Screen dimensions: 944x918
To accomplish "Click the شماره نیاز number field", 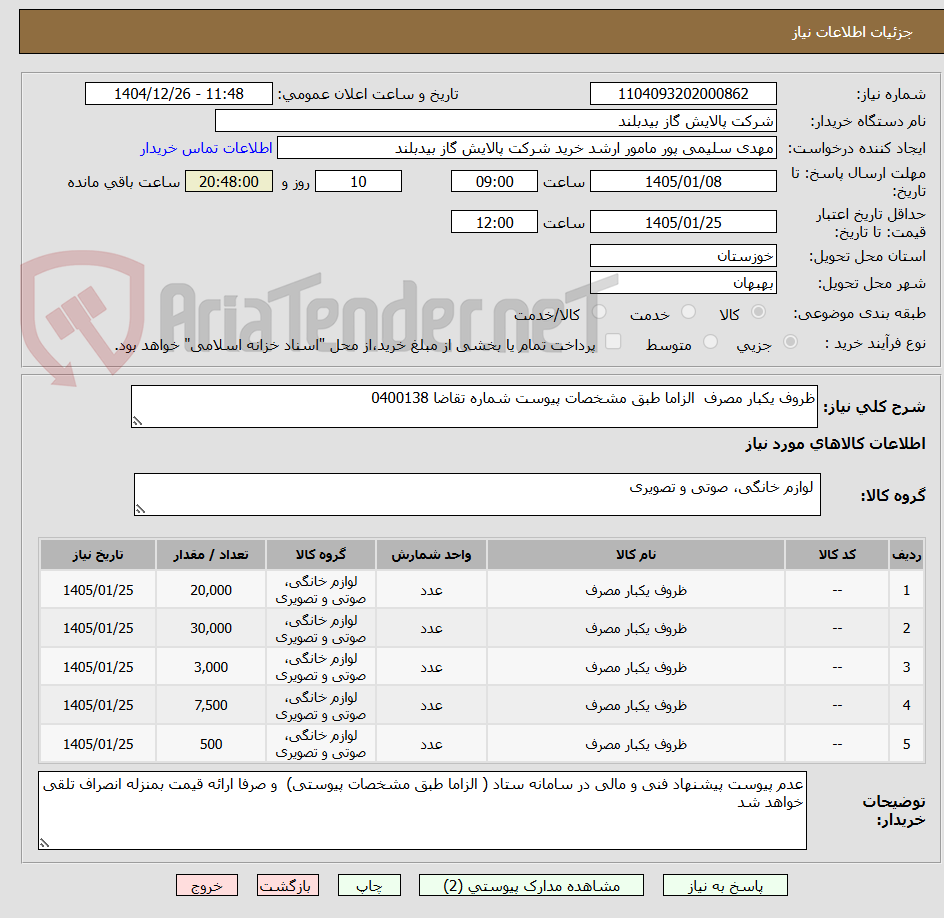I will coord(683,94).
